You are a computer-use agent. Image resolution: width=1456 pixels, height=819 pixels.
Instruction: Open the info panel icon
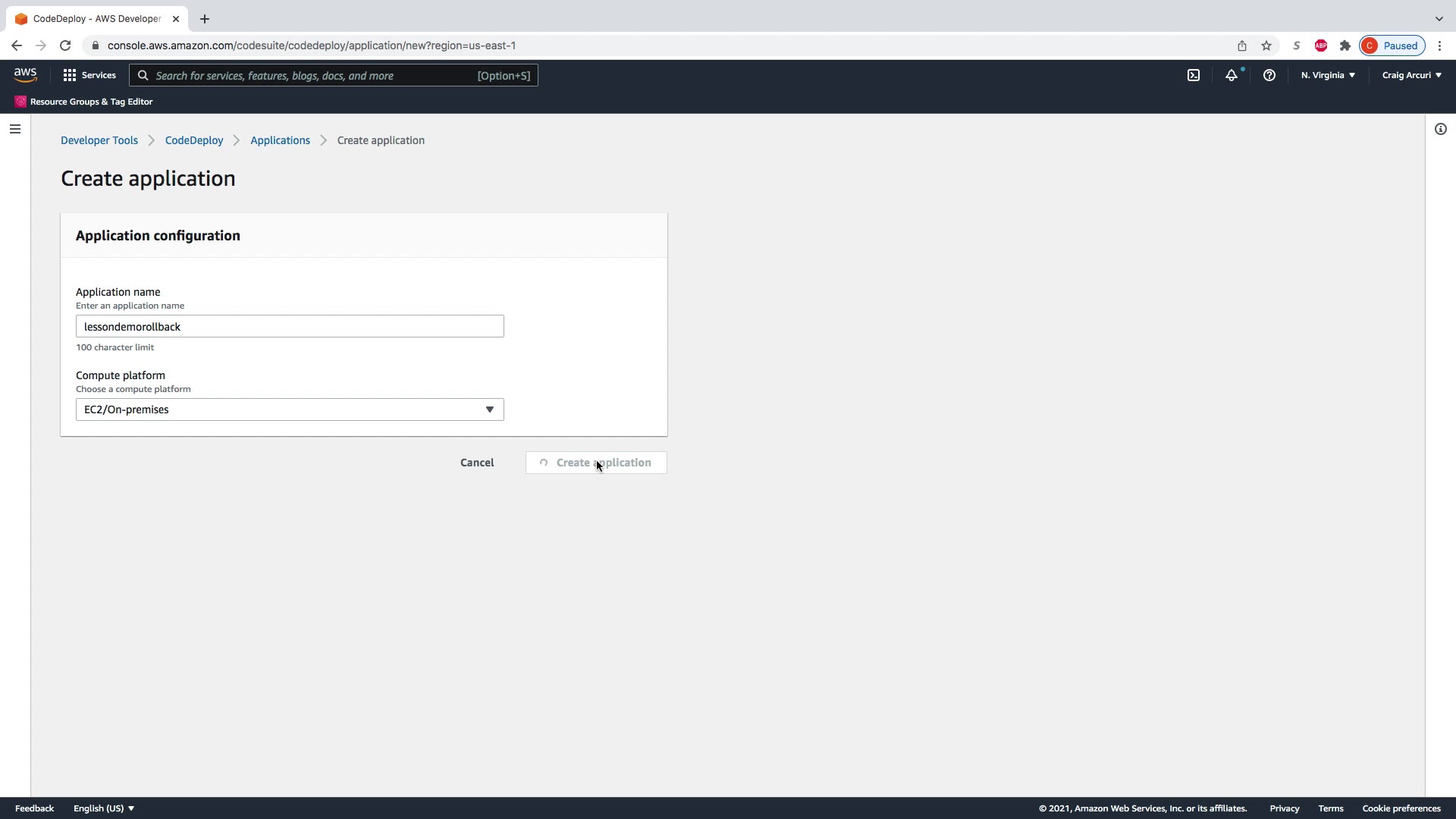coord(1441,129)
